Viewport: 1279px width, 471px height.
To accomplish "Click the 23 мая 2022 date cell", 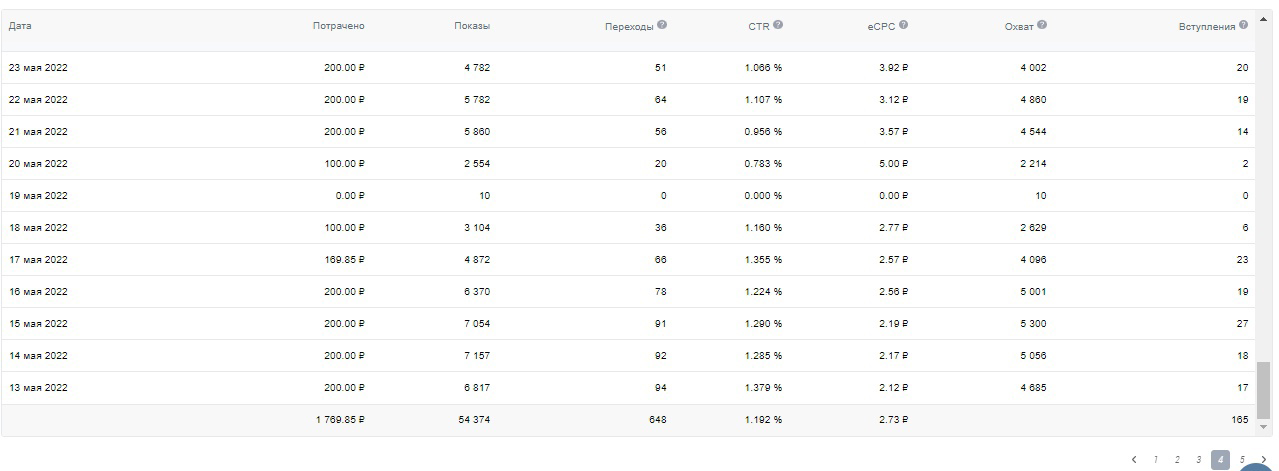I will [x=38, y=68].
